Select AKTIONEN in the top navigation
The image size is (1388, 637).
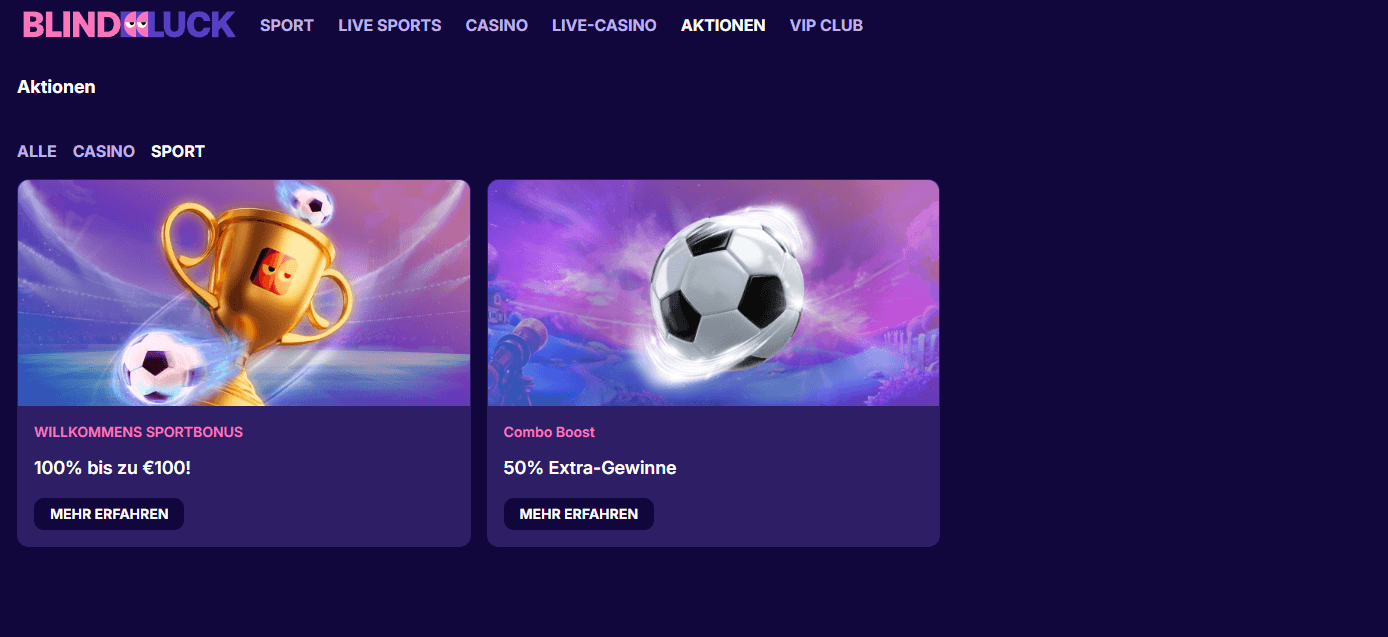coord(723,25)
